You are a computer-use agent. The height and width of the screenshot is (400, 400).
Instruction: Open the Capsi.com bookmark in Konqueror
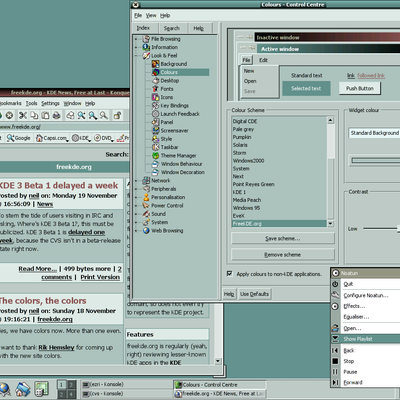(52, 138)
